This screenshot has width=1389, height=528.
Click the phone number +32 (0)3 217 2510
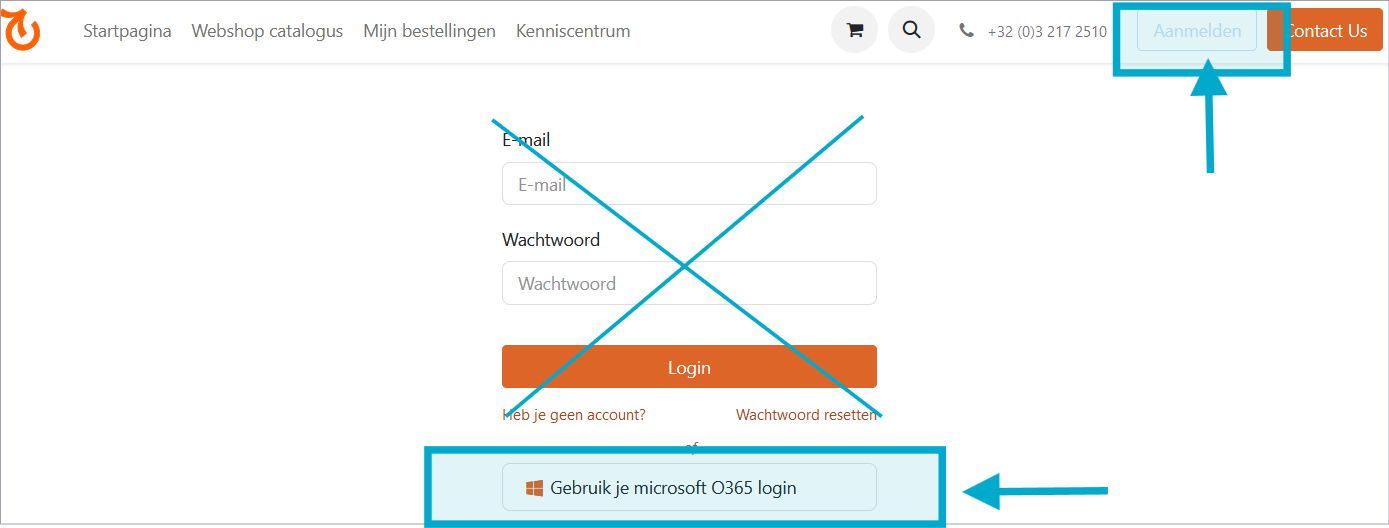(1047, 31)
